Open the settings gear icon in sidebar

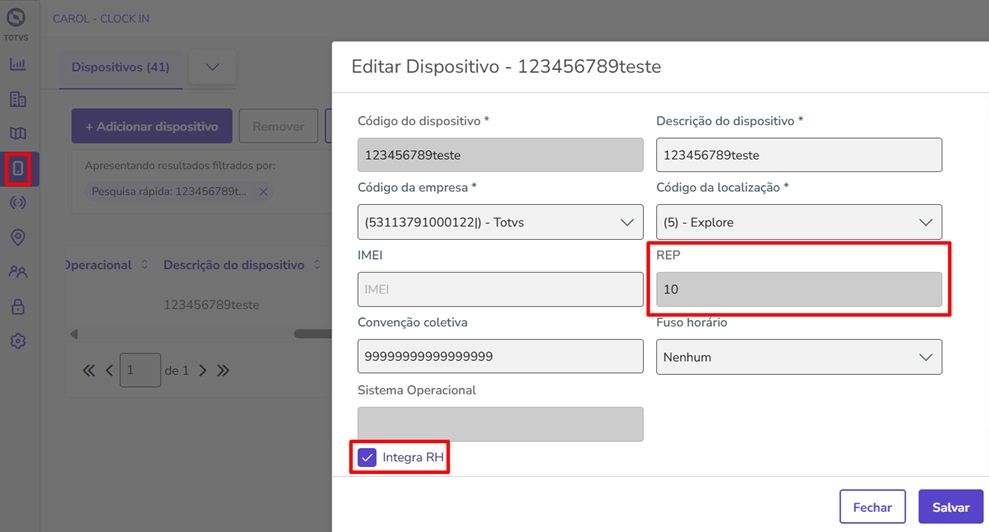18,341
